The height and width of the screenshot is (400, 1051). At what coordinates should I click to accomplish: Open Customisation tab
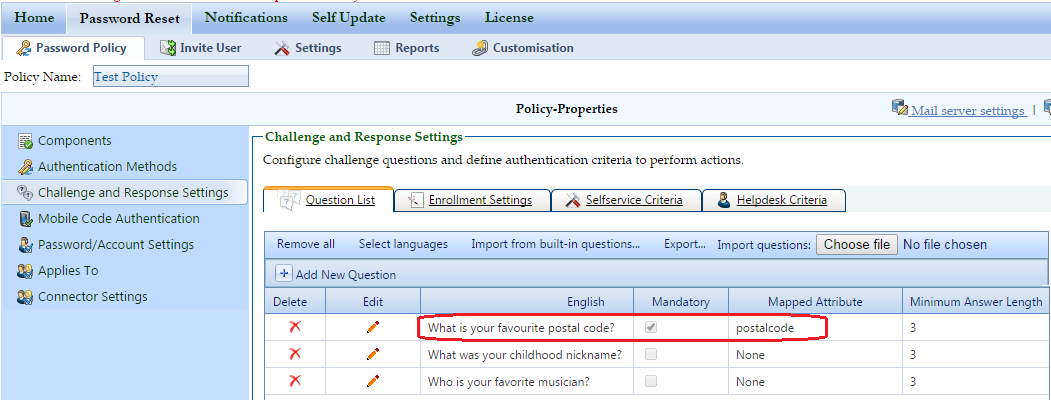(x=523, y=48)
